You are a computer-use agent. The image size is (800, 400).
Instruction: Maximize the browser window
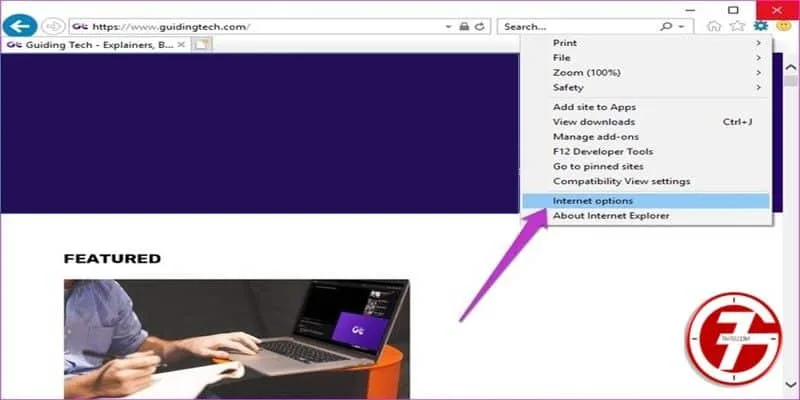coord(733,10)
